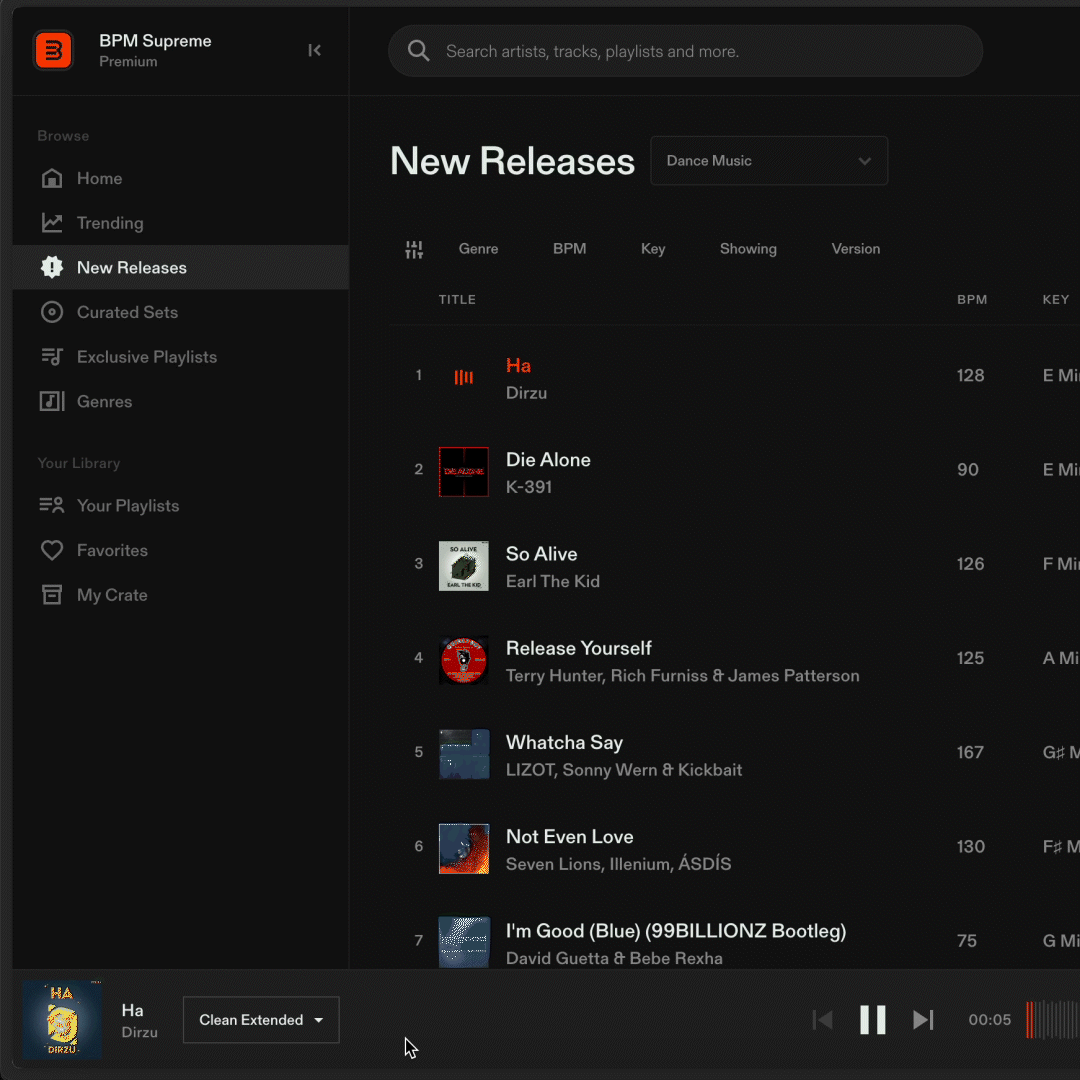Click the Release Yourself track title
Screen dimensions: 1080x1080
[x=579, y=648]
